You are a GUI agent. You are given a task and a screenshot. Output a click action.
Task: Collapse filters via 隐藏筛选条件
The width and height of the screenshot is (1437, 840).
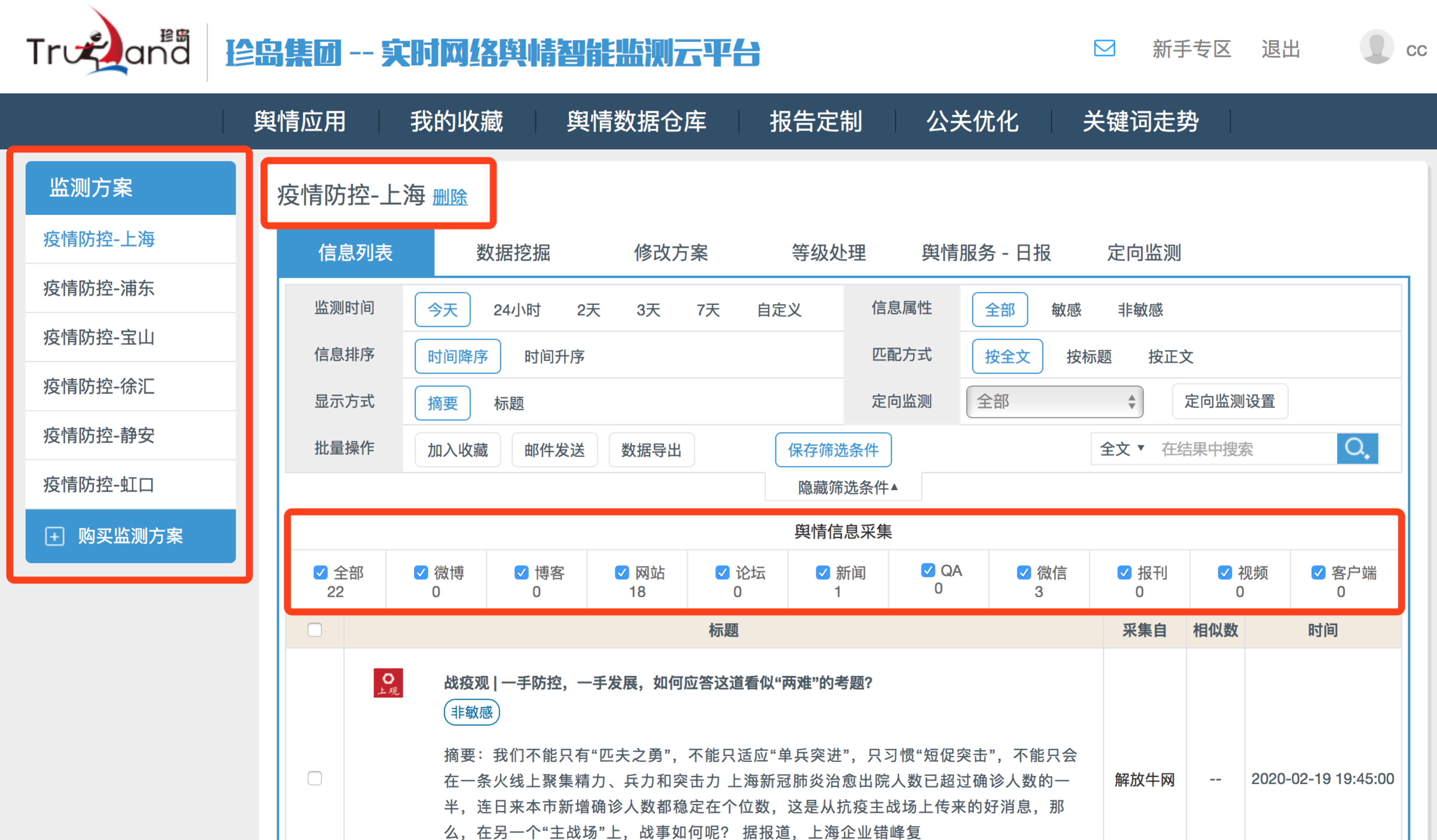click(847, 487)
